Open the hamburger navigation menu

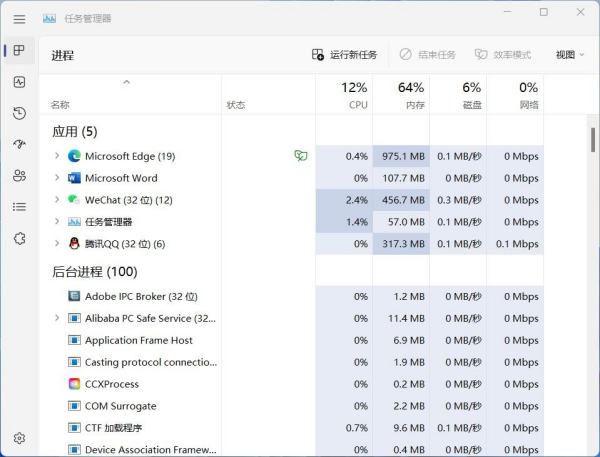pyautogui.click(x=19, y=18)
